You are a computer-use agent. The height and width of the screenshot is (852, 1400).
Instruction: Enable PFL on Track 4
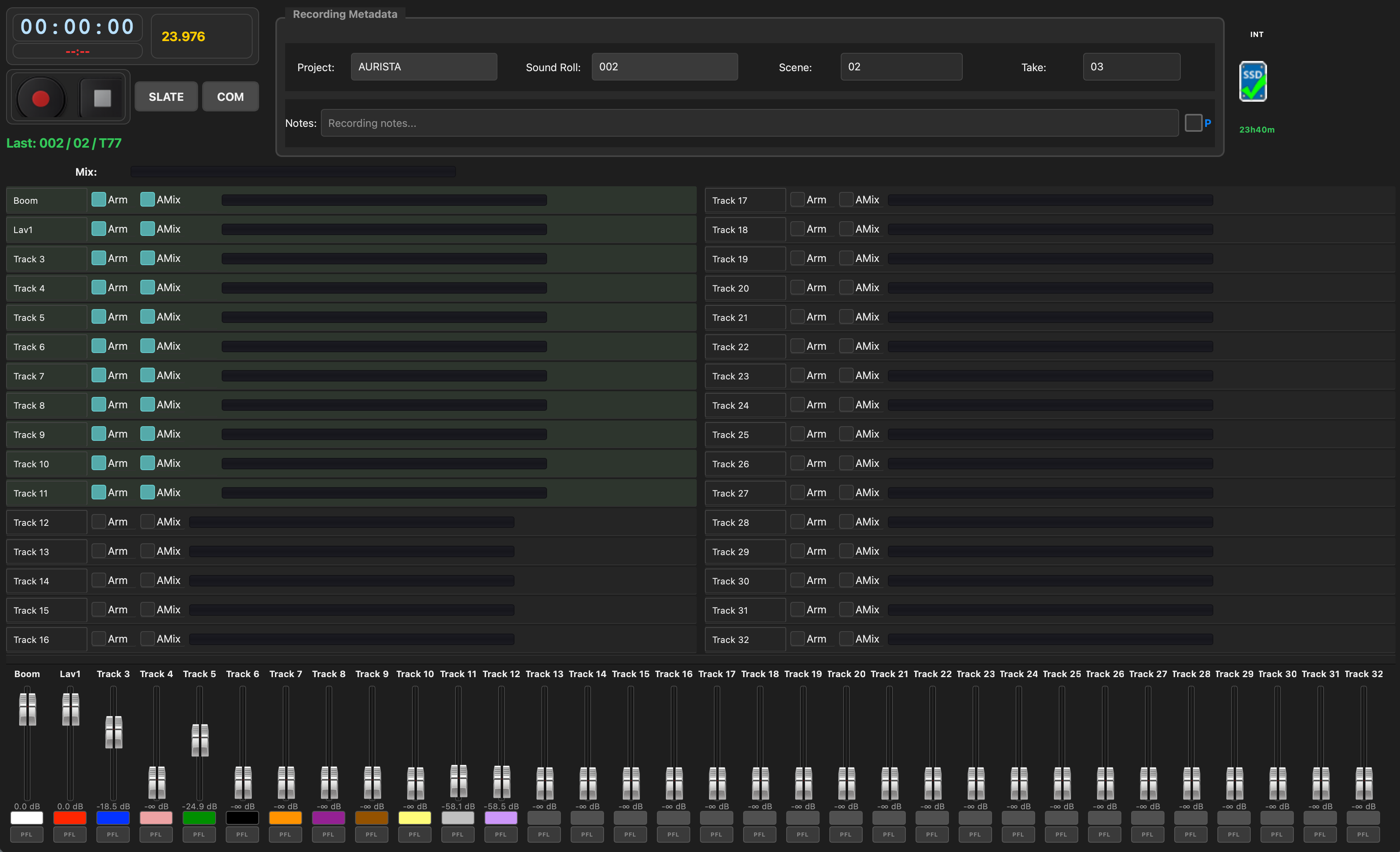[156, 835]
